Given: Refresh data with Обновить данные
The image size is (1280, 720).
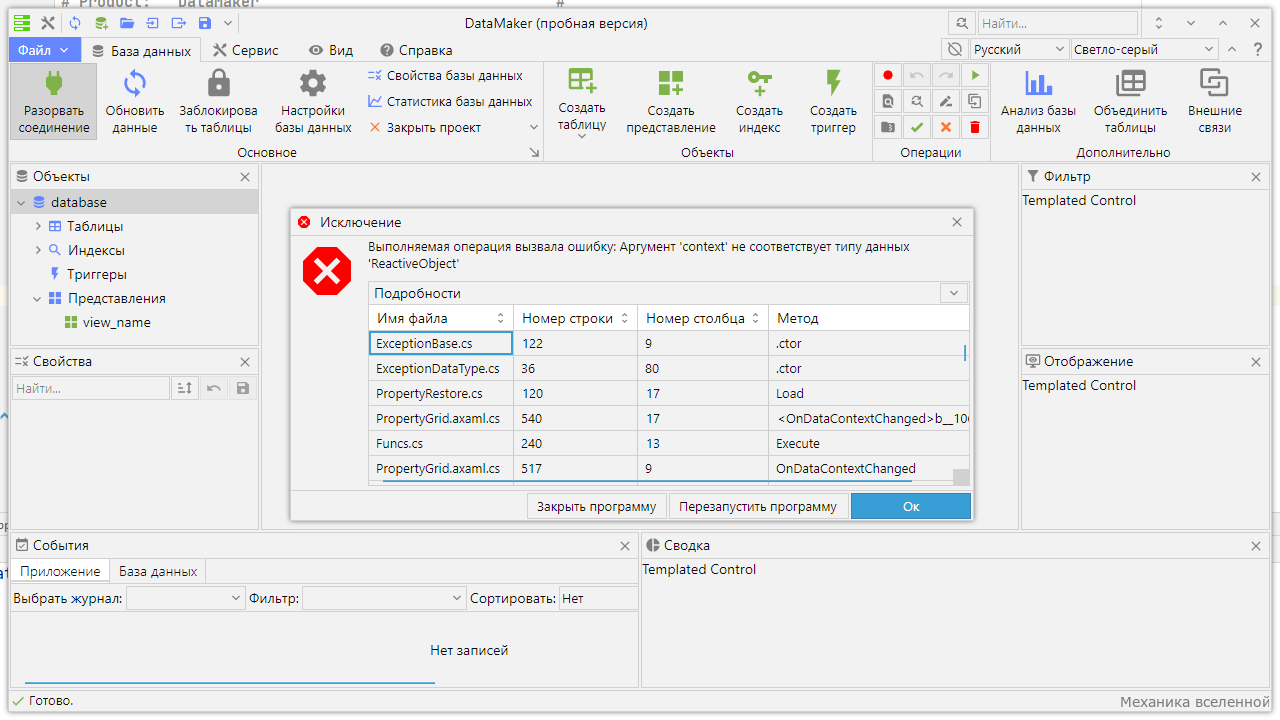Looking at the screenshot, I should [x=135, y=101].
